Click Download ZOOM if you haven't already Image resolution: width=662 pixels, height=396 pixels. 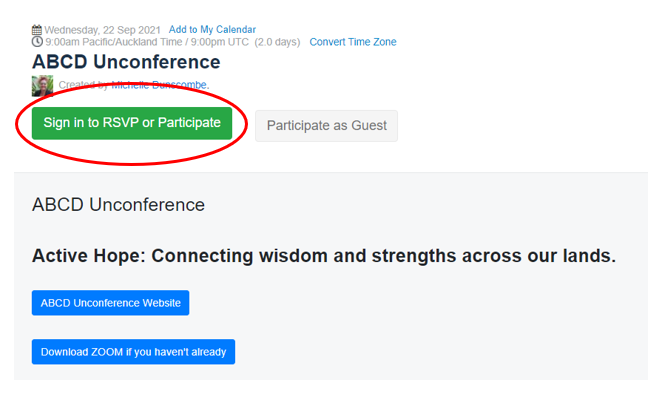tap(133, 352)
